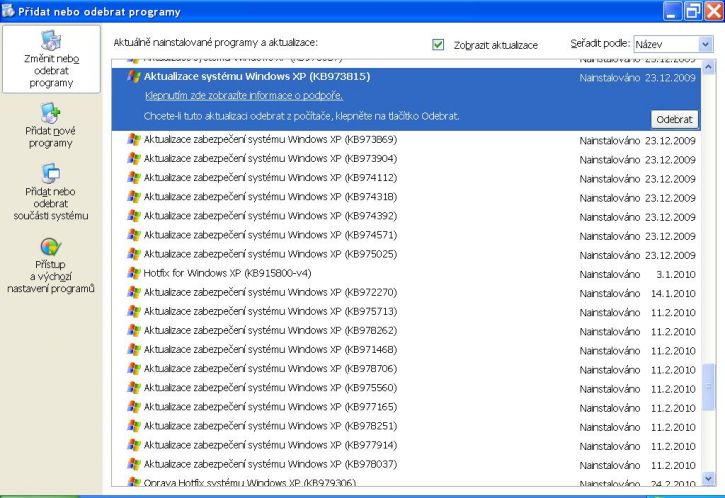
Task: Select Aktualizace zabezpečení KB975025 row
Action: pos(406,254)
